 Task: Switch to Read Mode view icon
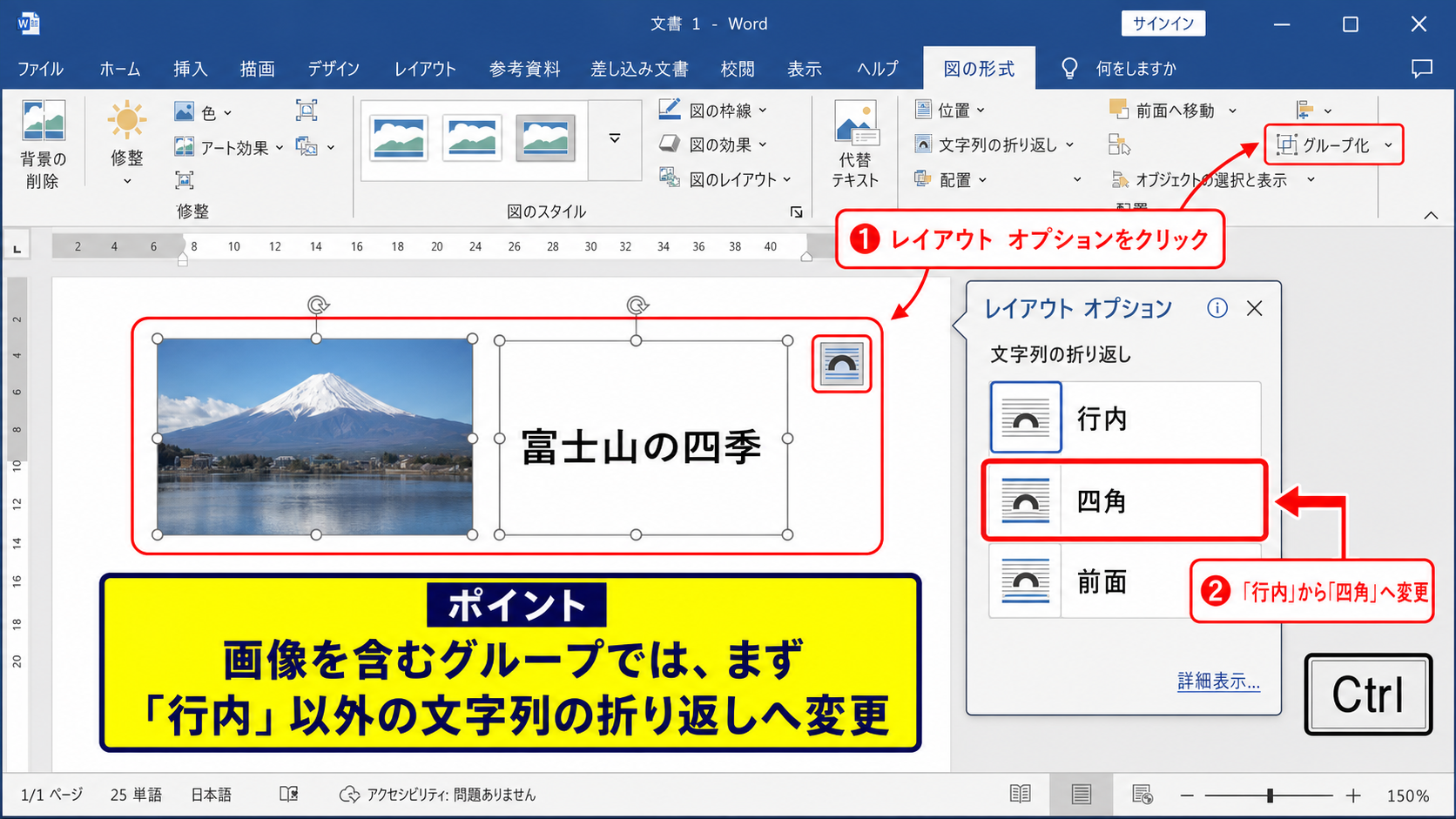(x=1020, y=793)
